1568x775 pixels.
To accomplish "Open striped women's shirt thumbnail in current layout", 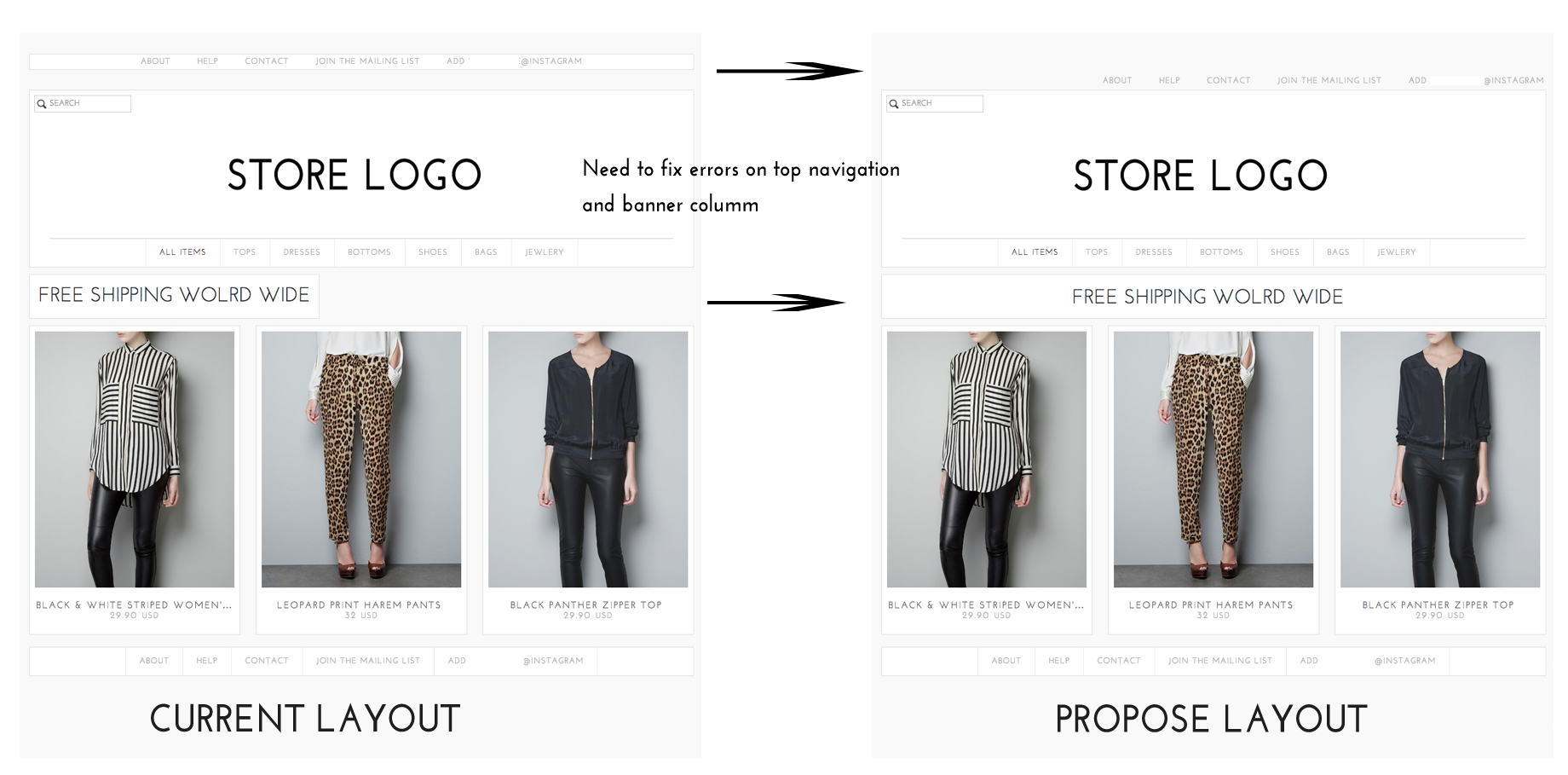I will 135,460.
